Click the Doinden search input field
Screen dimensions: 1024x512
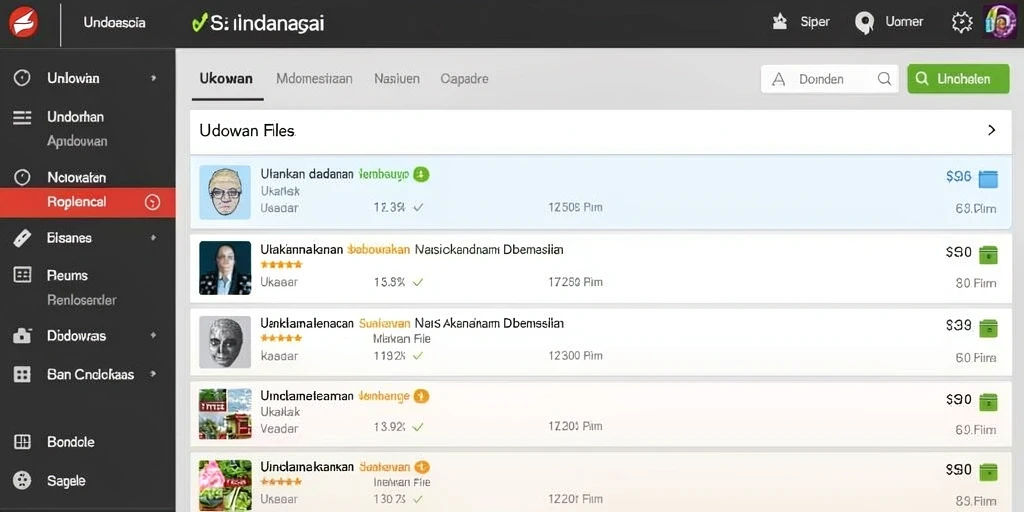click(829, 79)
